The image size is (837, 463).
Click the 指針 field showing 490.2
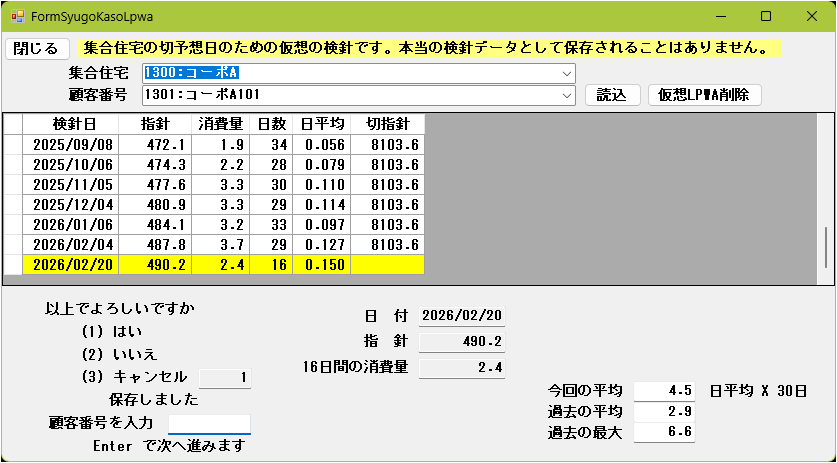461,342
